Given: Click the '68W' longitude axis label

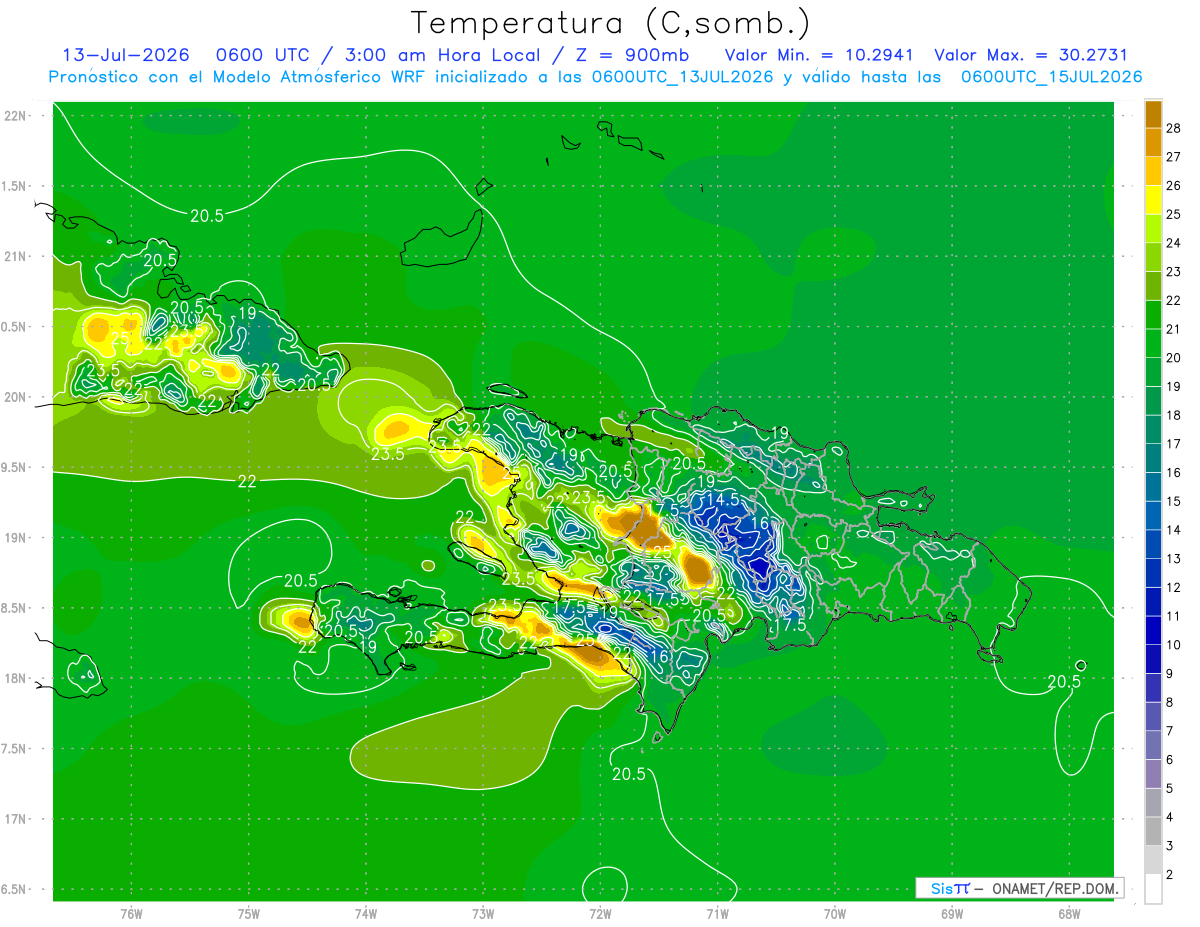Looking at the screenshot, I should coord(1069,914).
